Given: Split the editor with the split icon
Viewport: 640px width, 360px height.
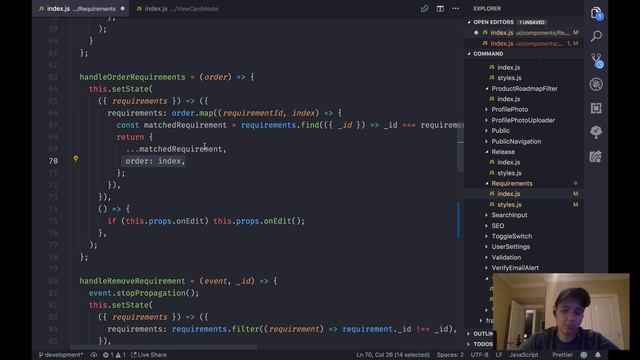Looking at the screenshot, I should point(440,9).
